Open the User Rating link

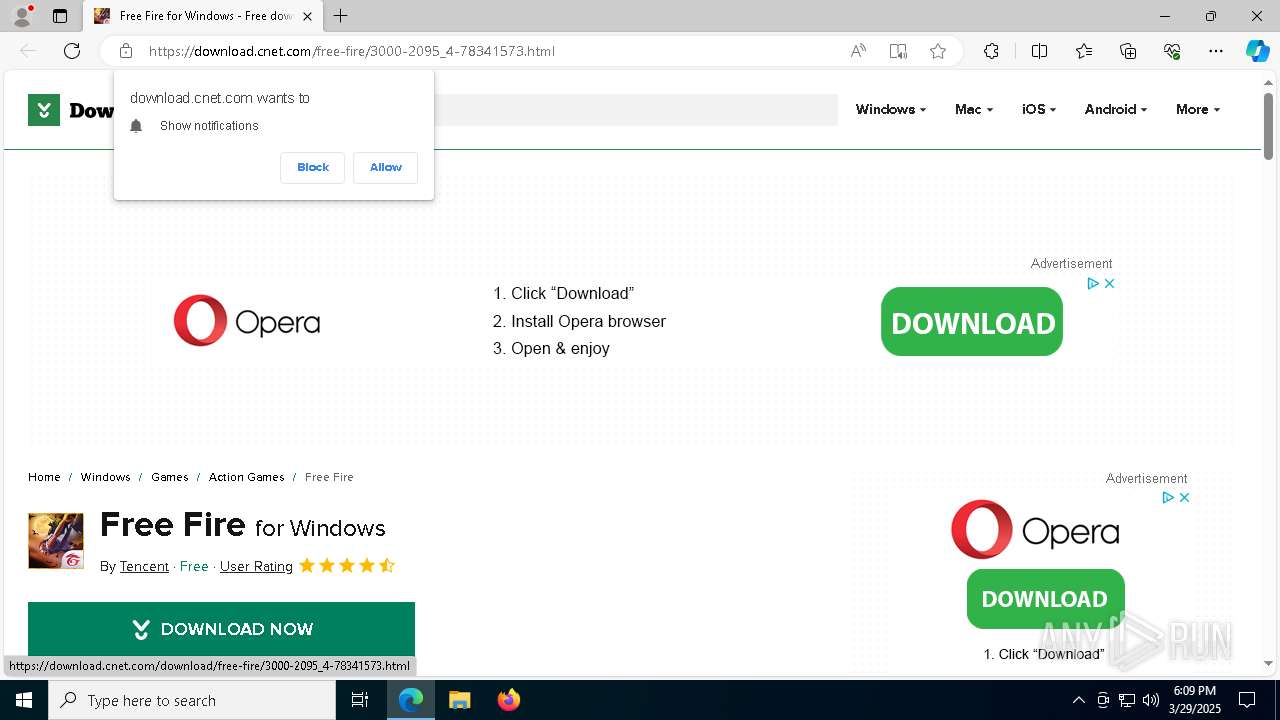[x=256, y=566]
